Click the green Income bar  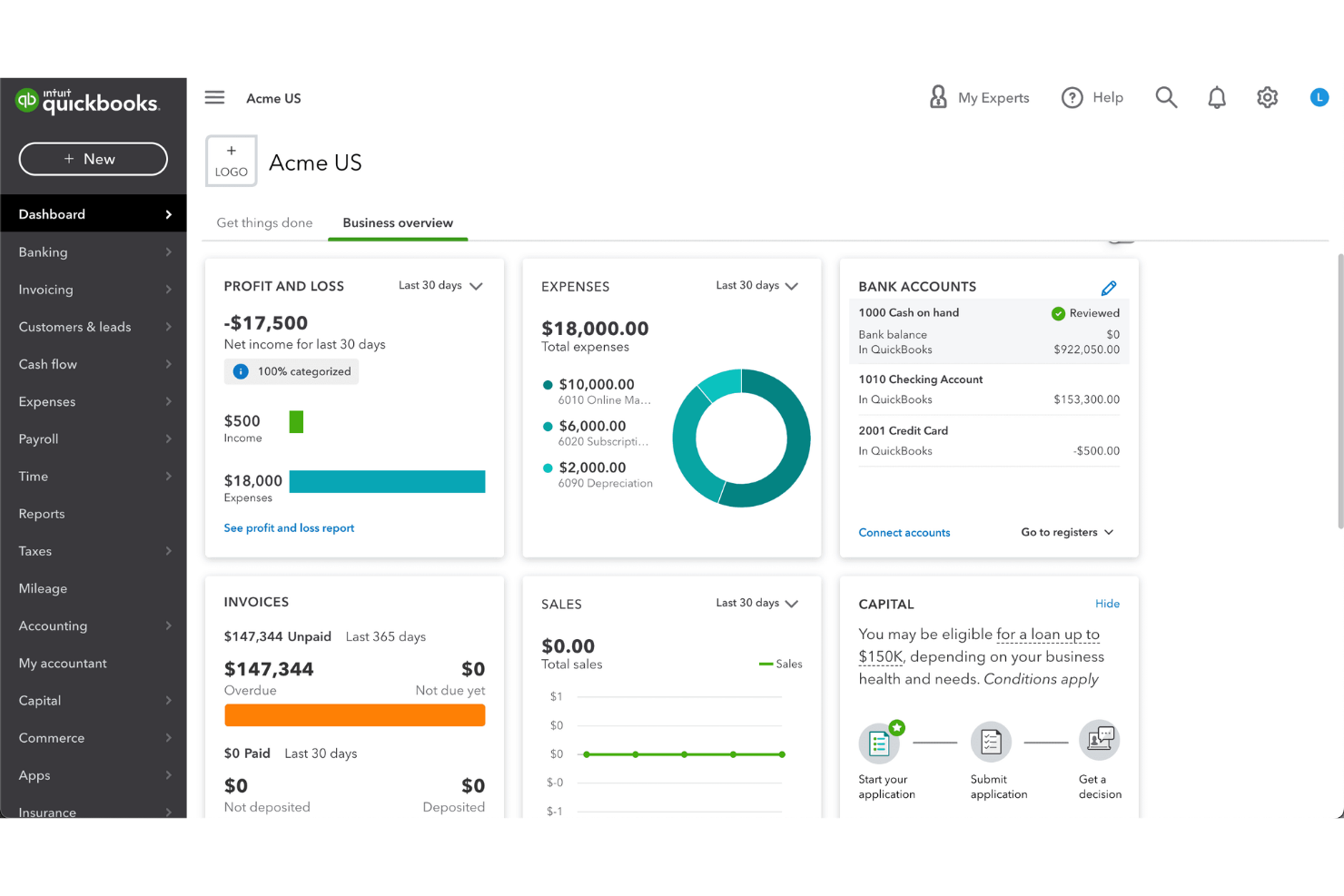[x=296, y=421]
